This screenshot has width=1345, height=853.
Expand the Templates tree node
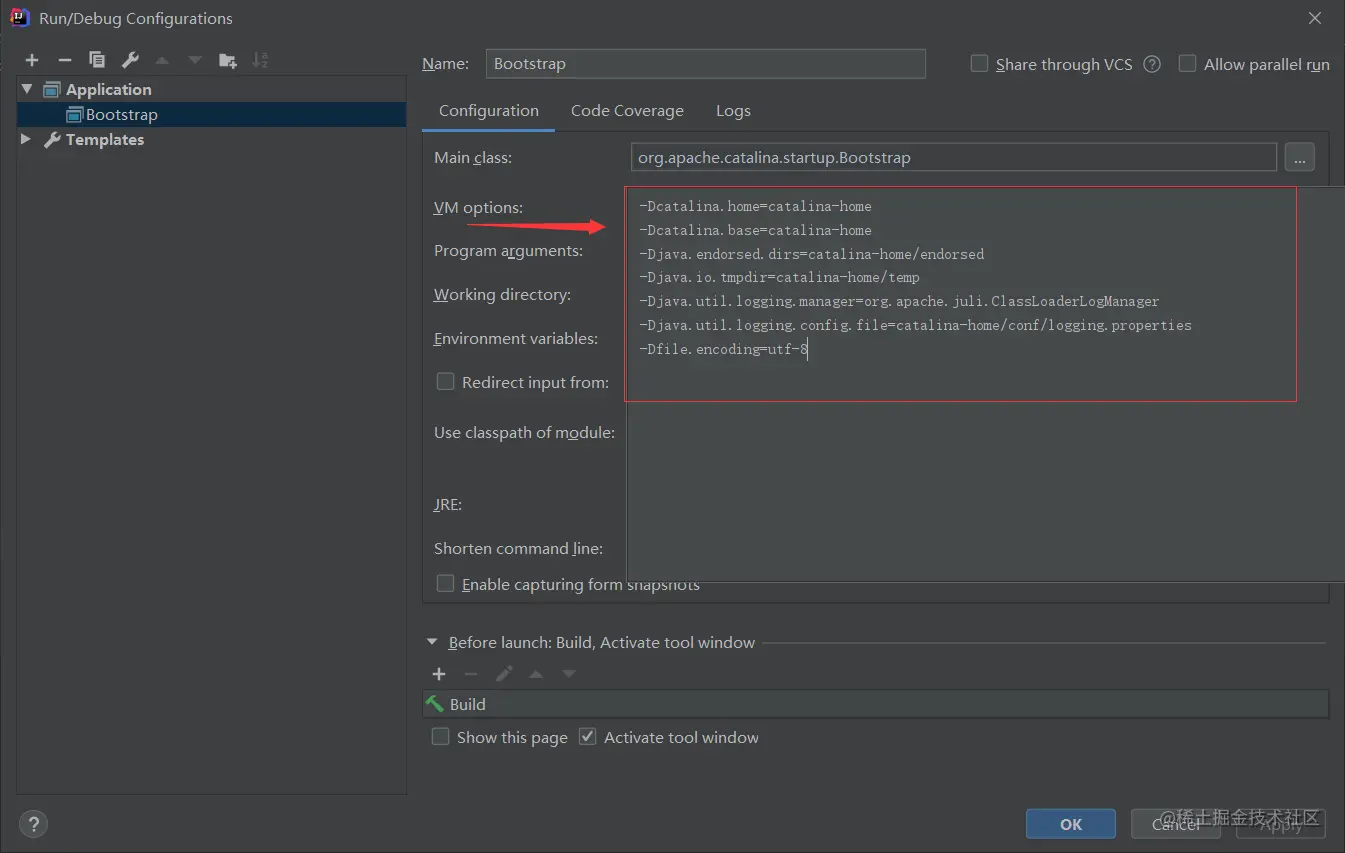(x=27, y=139)
